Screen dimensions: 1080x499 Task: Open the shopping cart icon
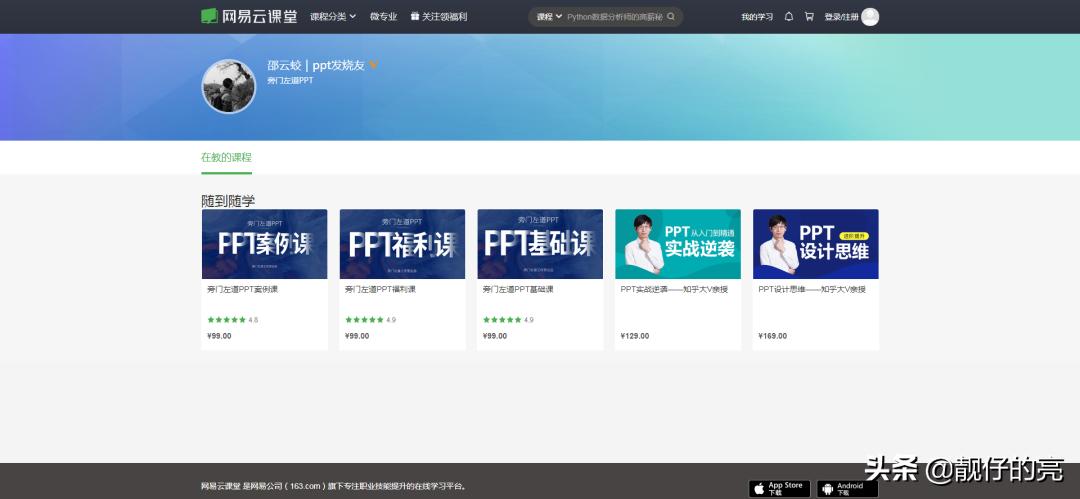click(809, 17)
